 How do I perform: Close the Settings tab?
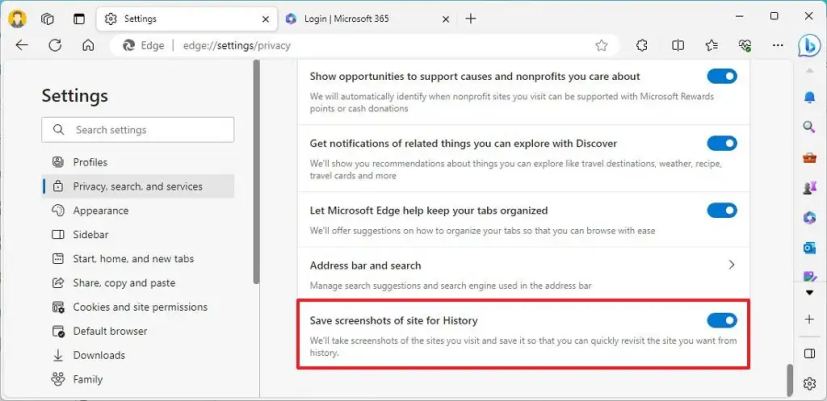[266, 19]
